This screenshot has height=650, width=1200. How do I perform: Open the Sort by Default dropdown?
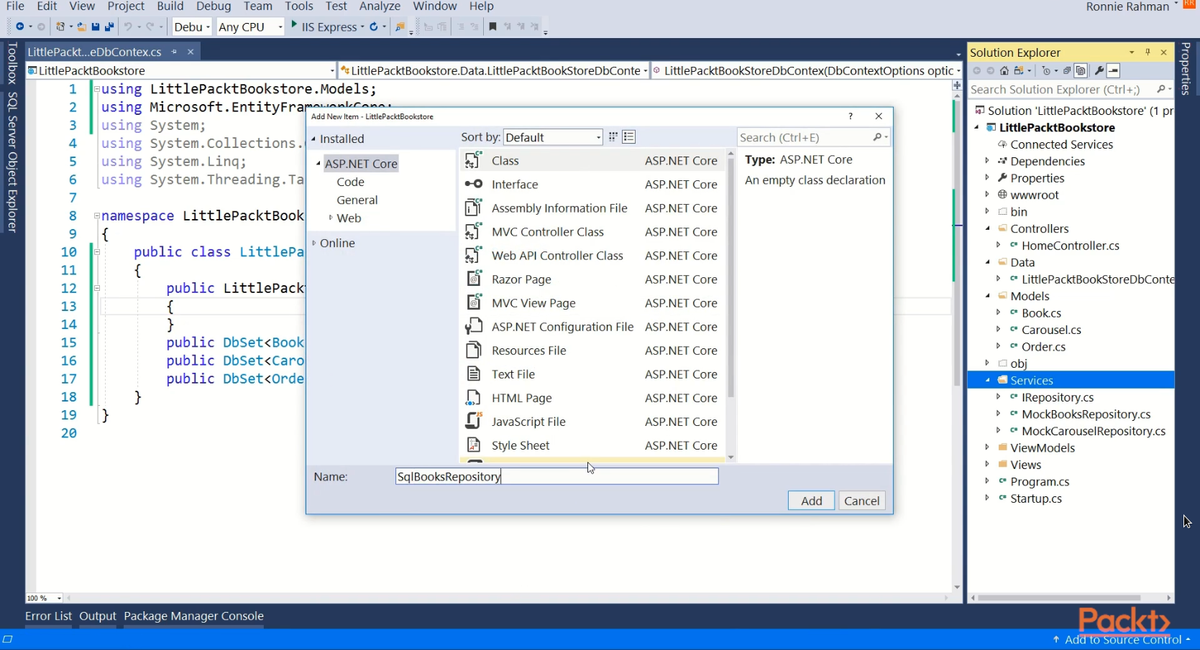coord(553,137)
